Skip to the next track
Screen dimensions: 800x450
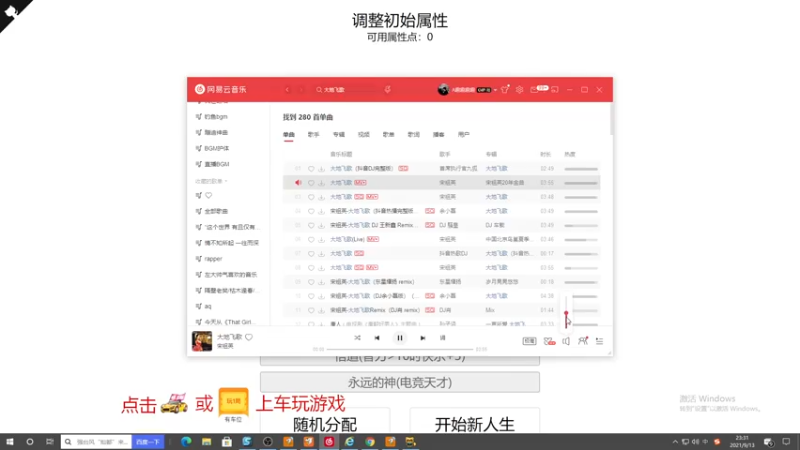[422, 338]
